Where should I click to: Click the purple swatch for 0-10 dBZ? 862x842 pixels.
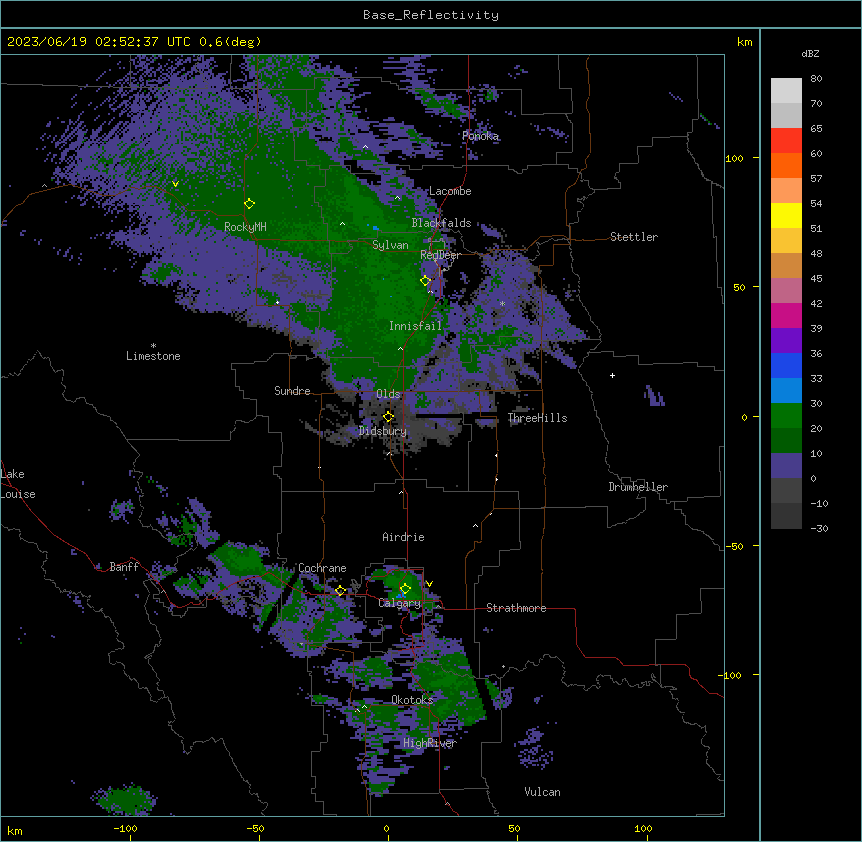[786, 466]
